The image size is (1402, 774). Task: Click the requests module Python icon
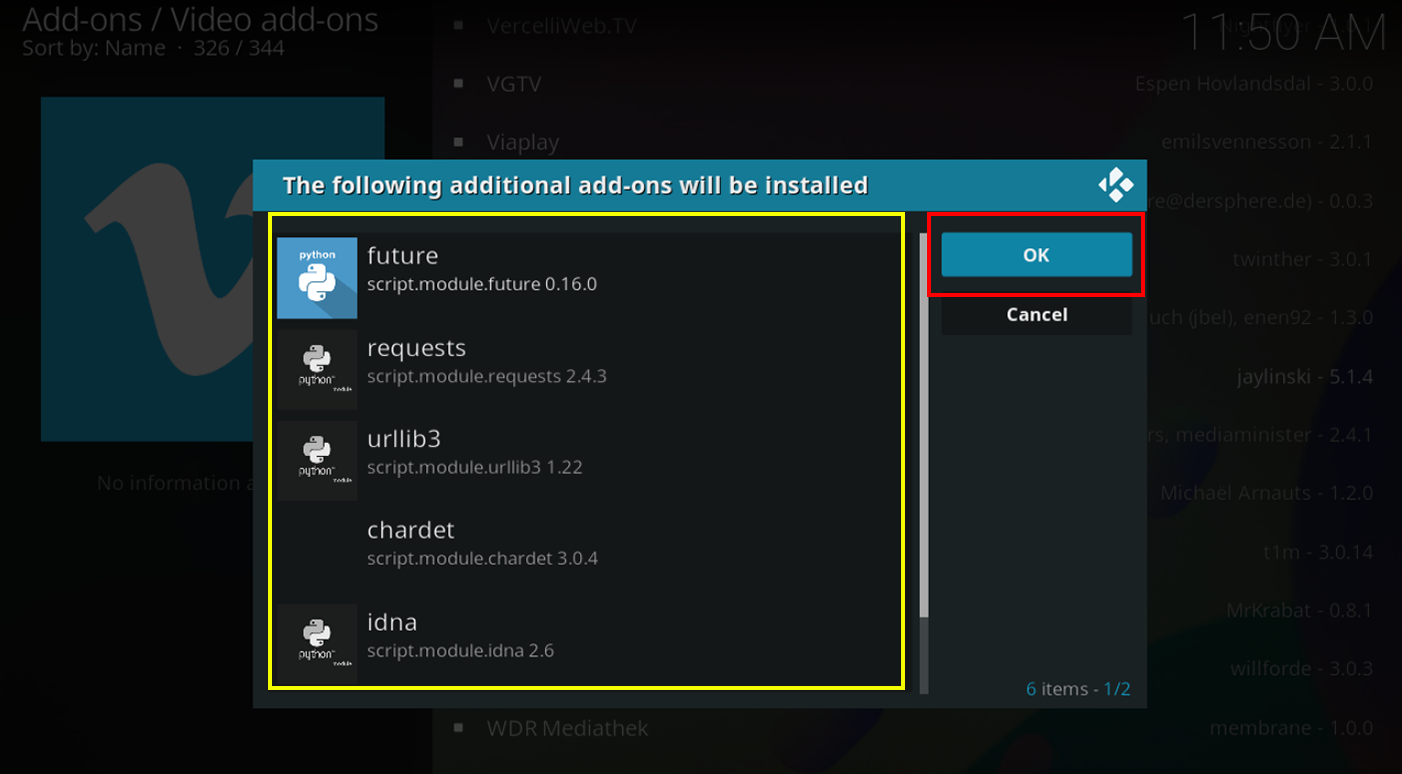[317, 370]
